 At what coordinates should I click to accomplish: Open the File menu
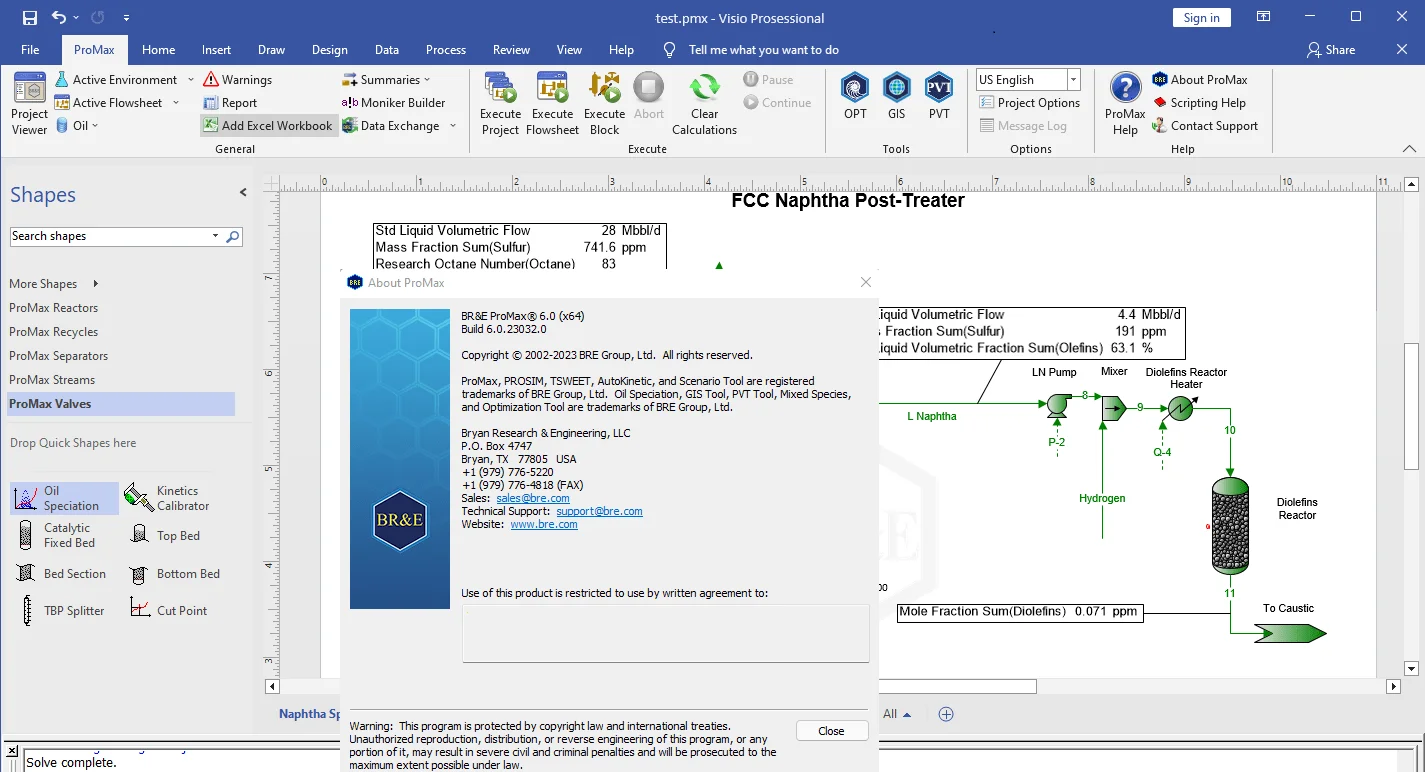(x=30, y=50)
